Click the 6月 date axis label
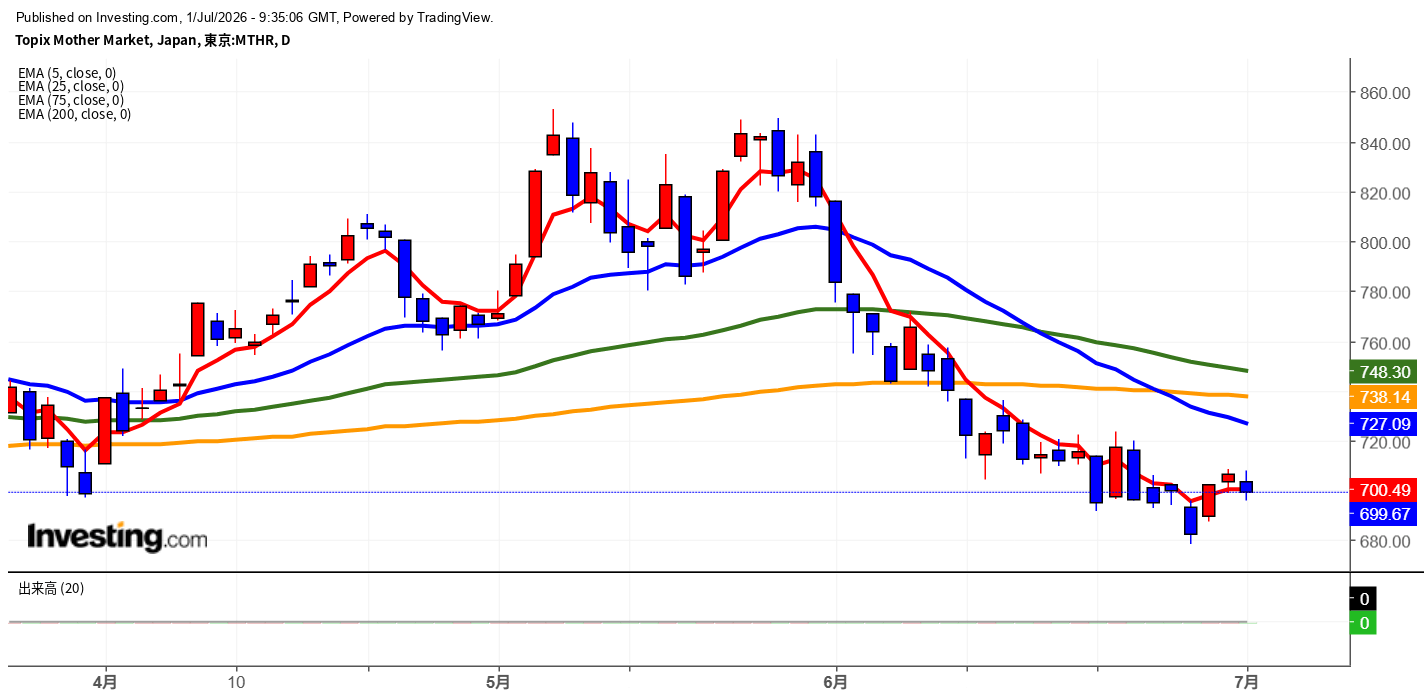 tap(836, 683)
